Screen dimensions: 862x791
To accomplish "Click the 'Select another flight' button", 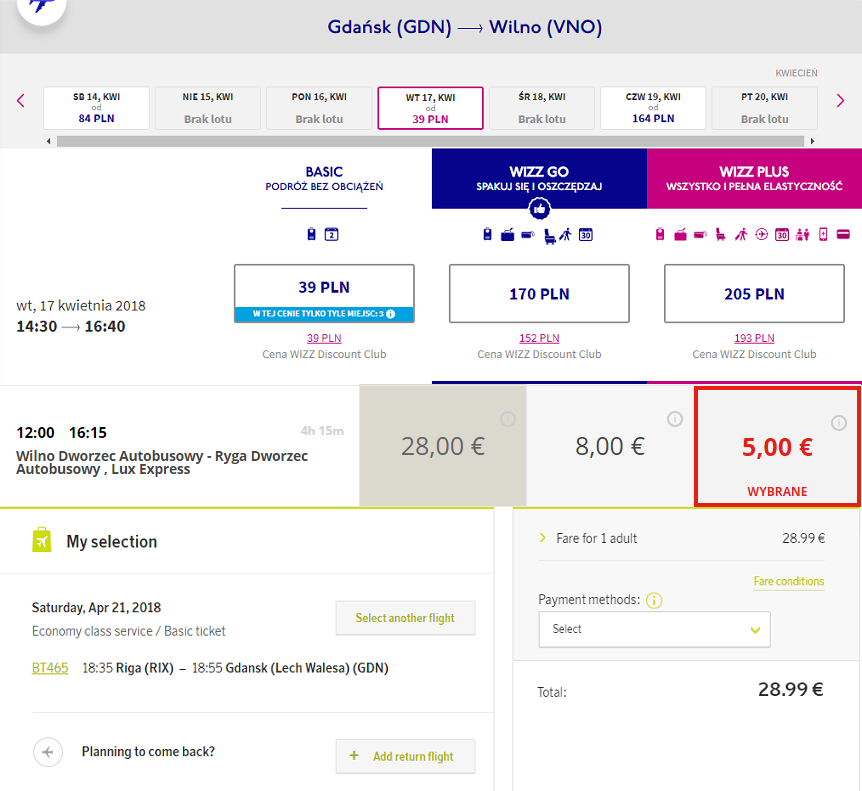I will tap(405, 618).
